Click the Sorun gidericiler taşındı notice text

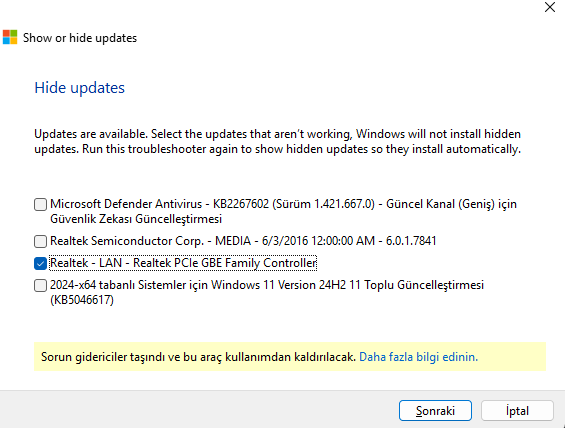[198, 357]
